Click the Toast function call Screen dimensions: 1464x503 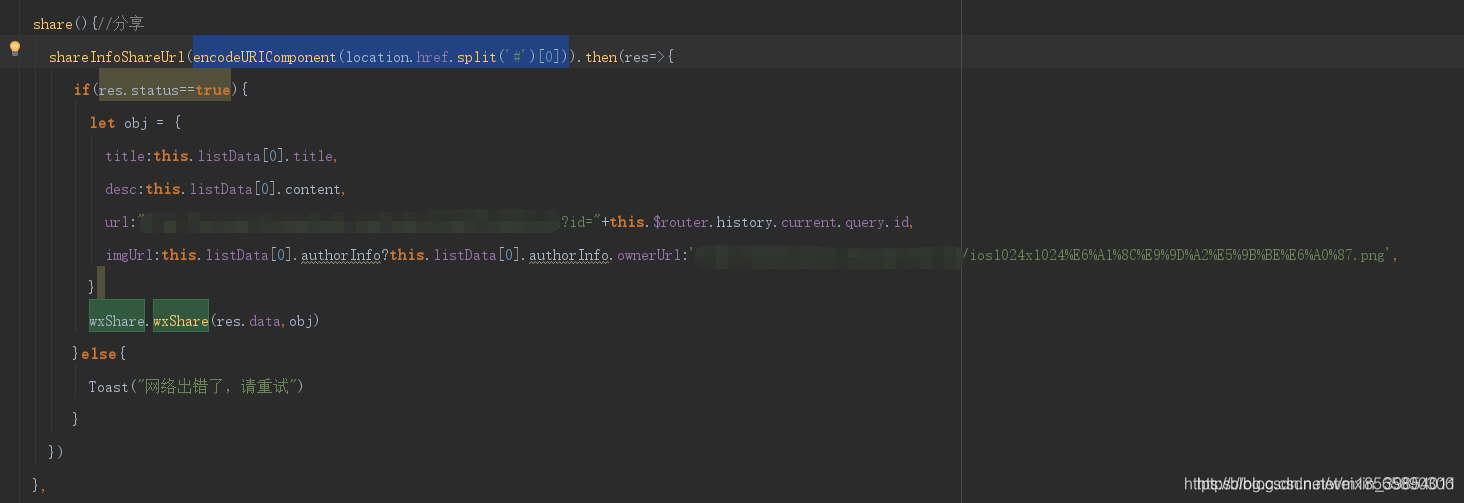tap(108, 387)
